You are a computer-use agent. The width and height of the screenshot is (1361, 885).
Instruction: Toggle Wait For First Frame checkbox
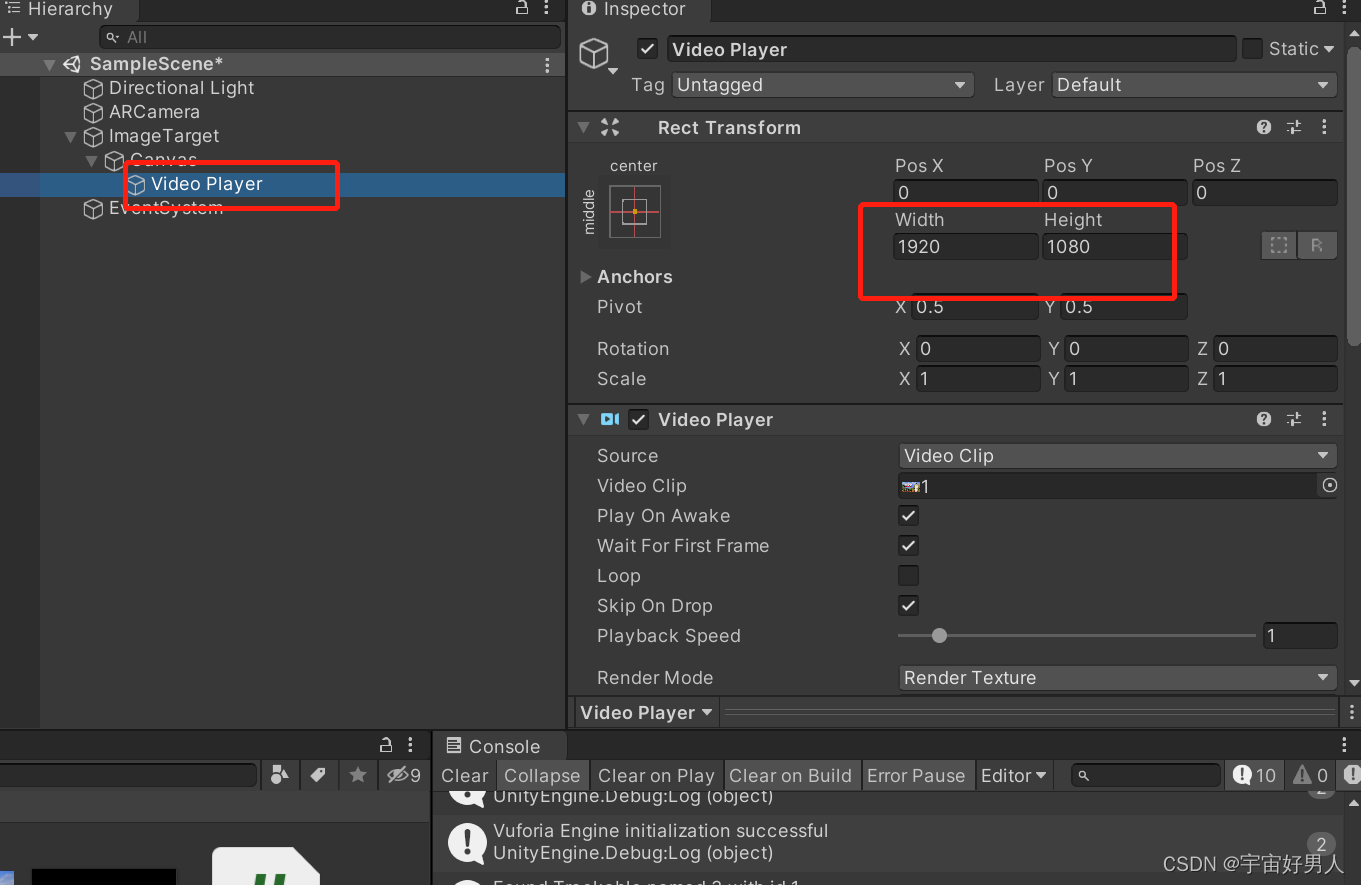coord(908,546)
